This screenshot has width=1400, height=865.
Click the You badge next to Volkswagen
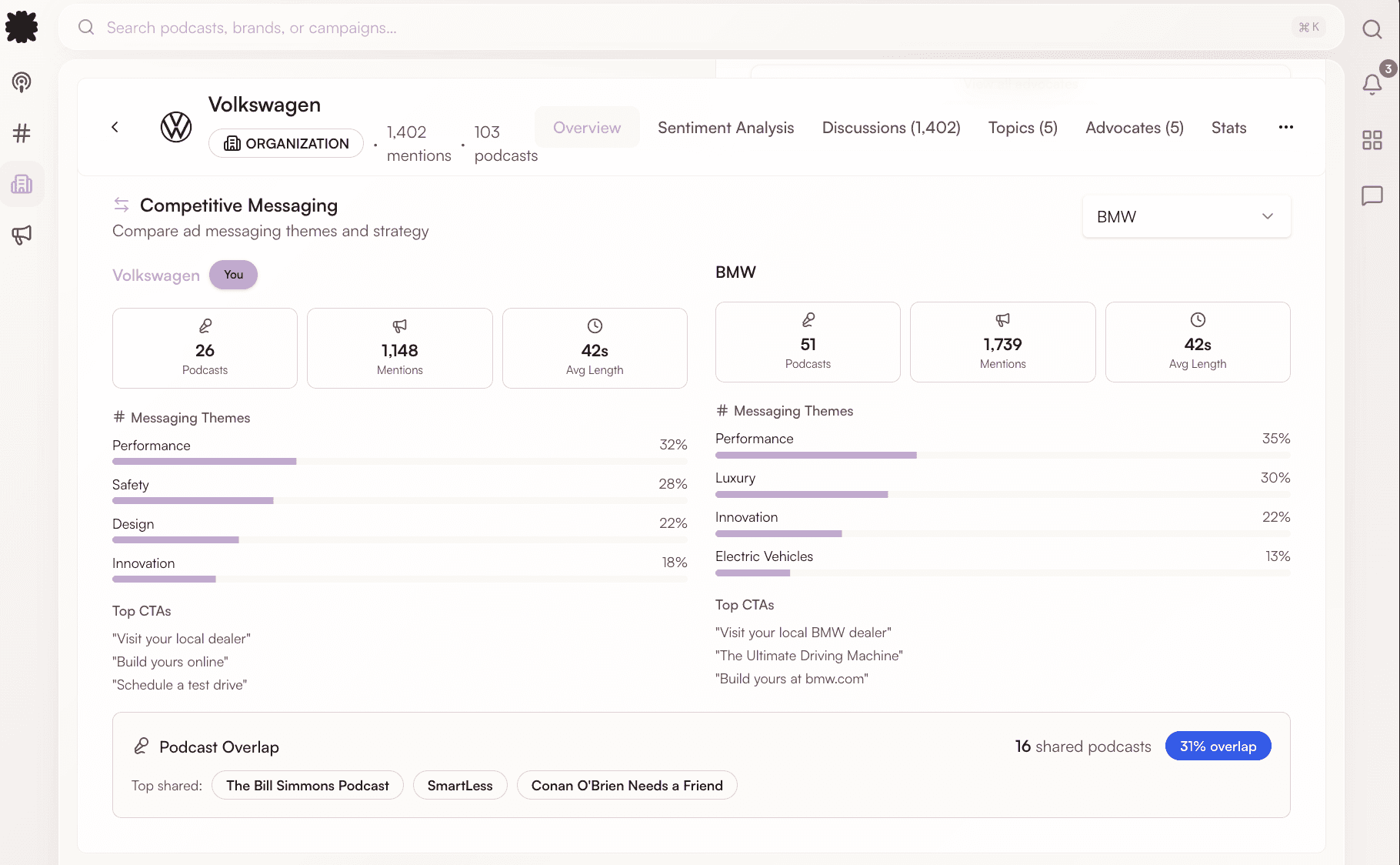[x=233, y=275]
